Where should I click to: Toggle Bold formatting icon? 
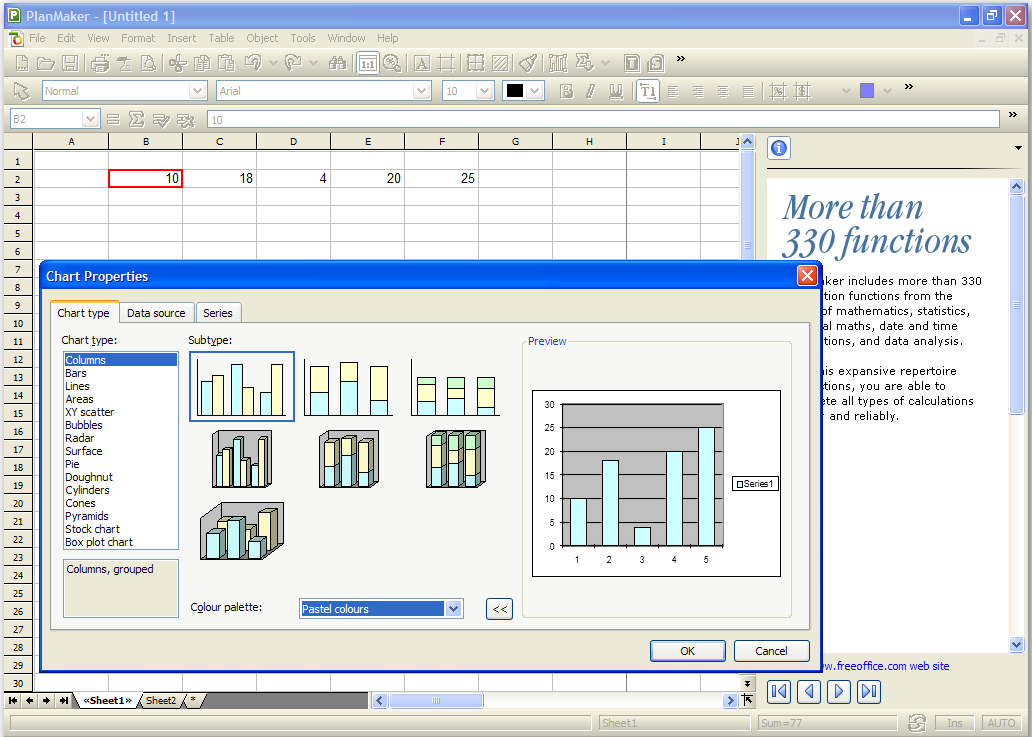(566, 91)
